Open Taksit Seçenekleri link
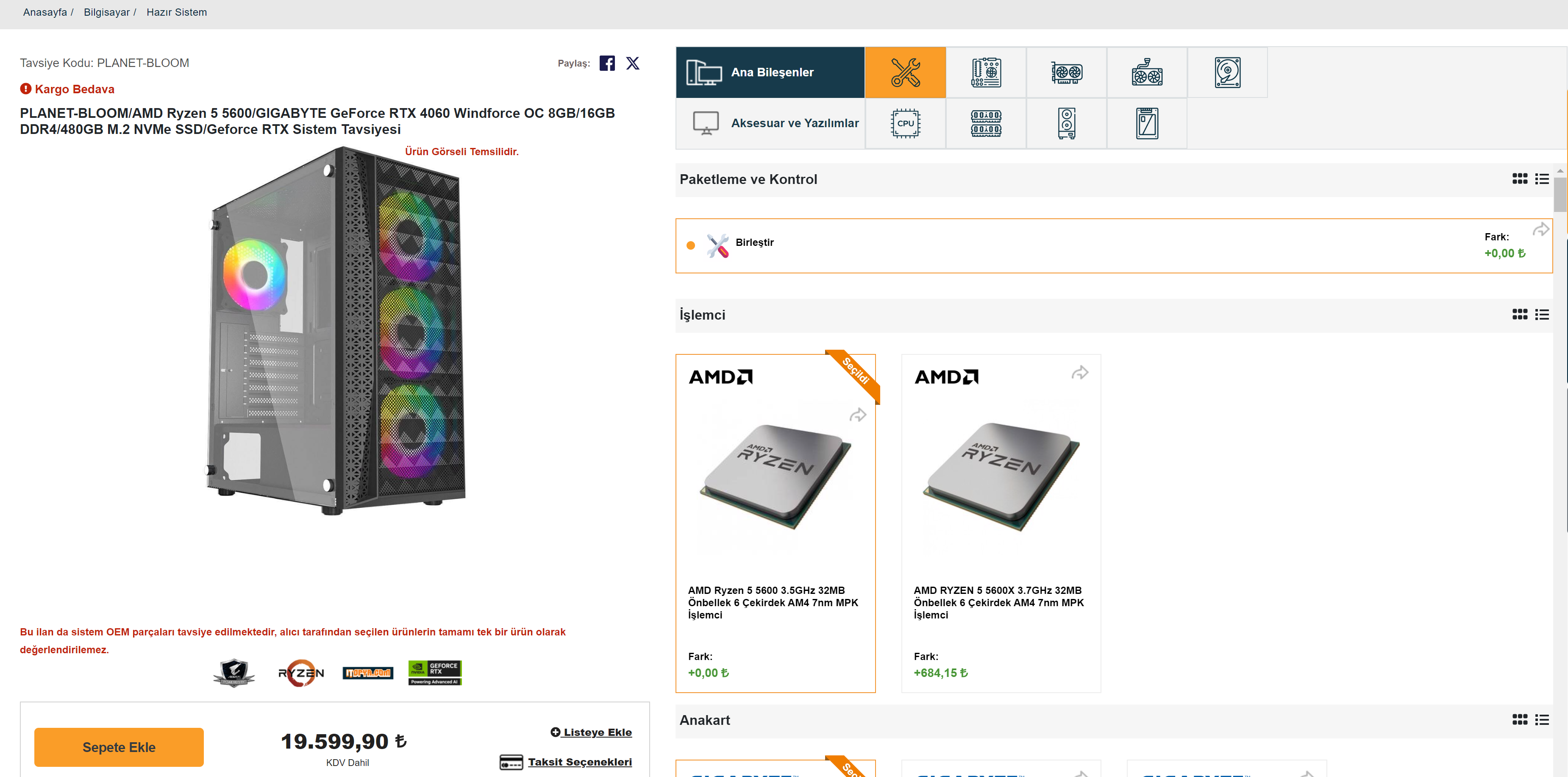The width and height of the screenshot is (1568, 777). click(579, 762)
